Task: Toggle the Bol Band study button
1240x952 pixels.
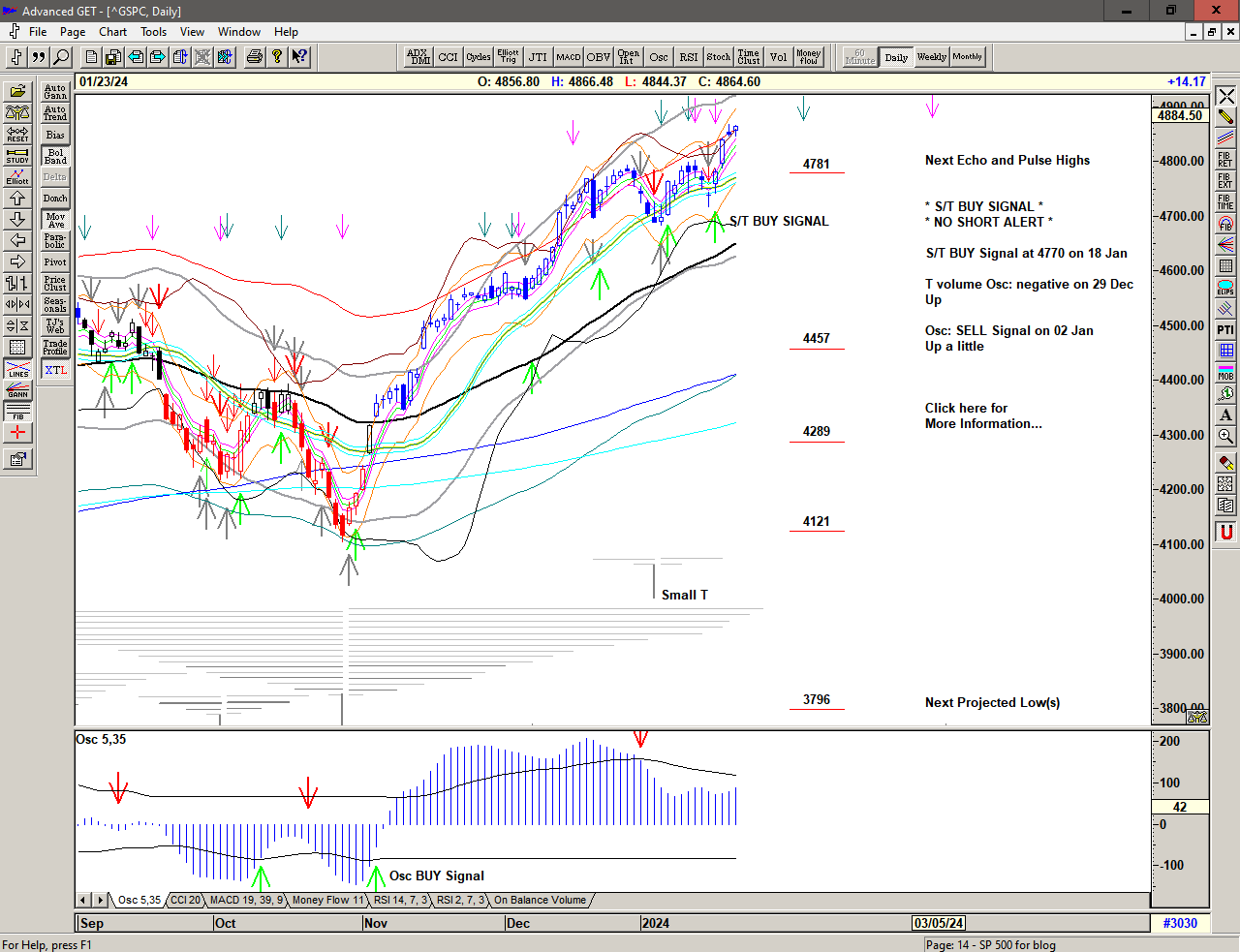Action: (55, 156)
